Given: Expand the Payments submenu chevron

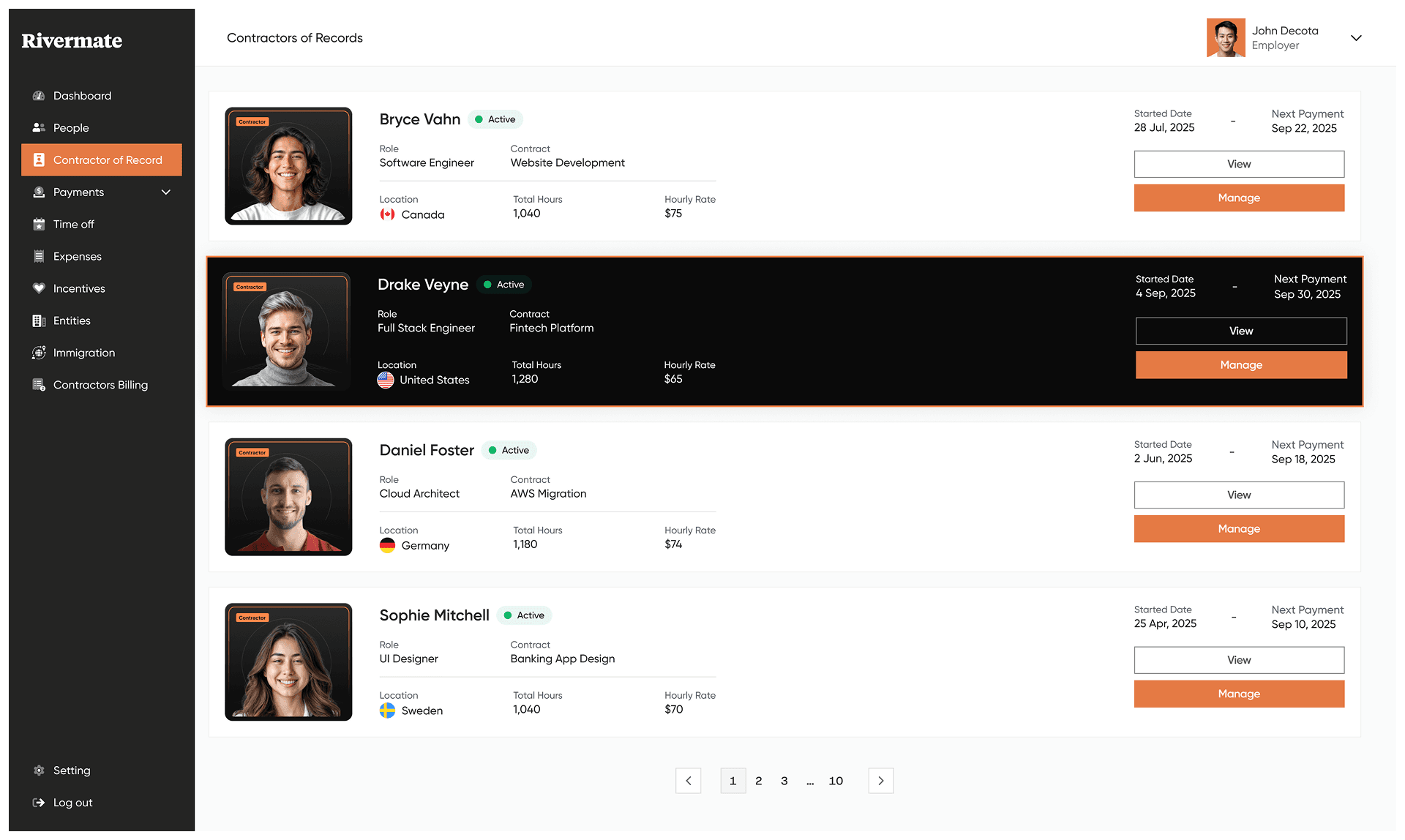Looking at the screenshot, I should [166, 192].
